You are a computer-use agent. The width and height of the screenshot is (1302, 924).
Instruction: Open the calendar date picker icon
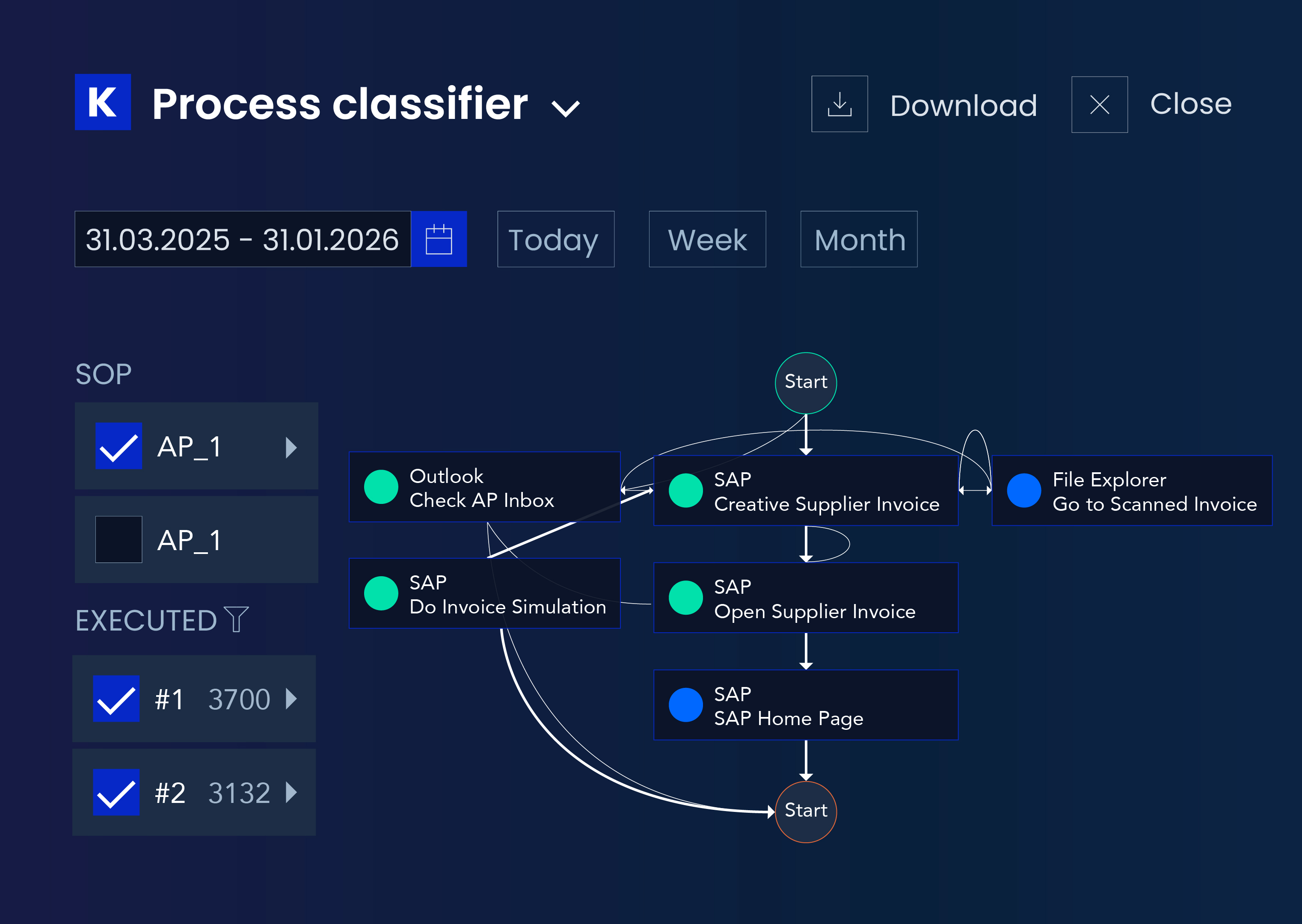439,239
